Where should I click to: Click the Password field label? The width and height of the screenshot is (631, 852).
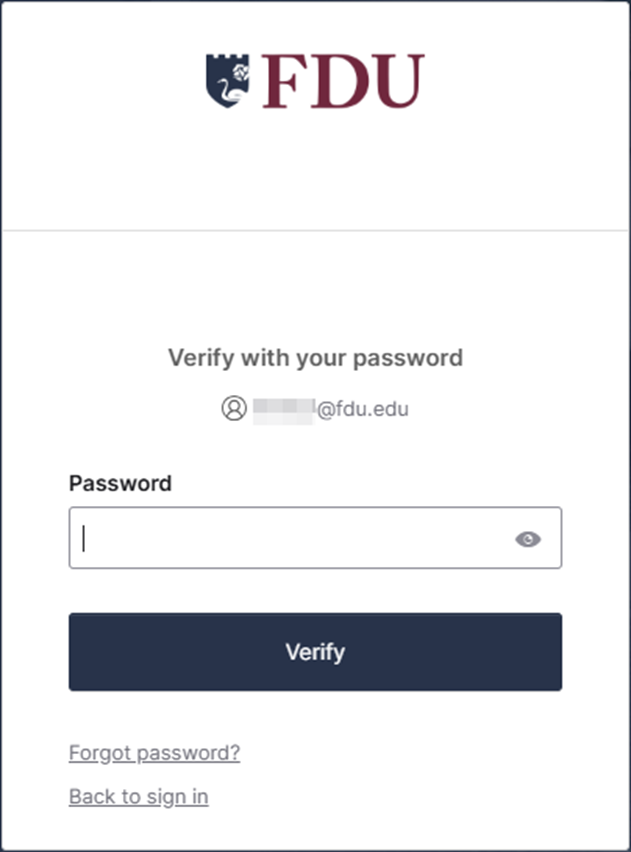tap(120, 483)
